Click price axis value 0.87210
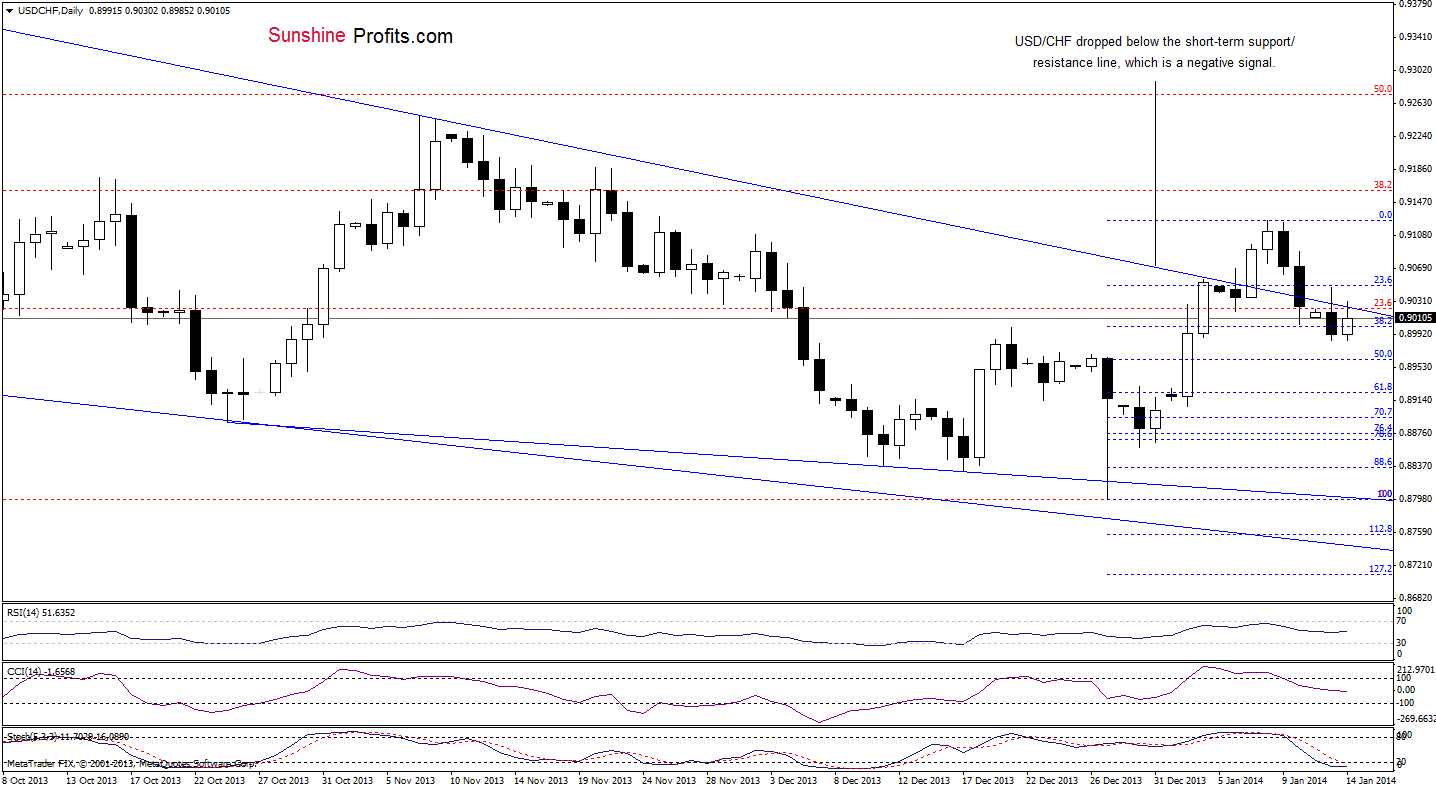This screenshot has height=789, width=1436. (x=1416, y=564)
